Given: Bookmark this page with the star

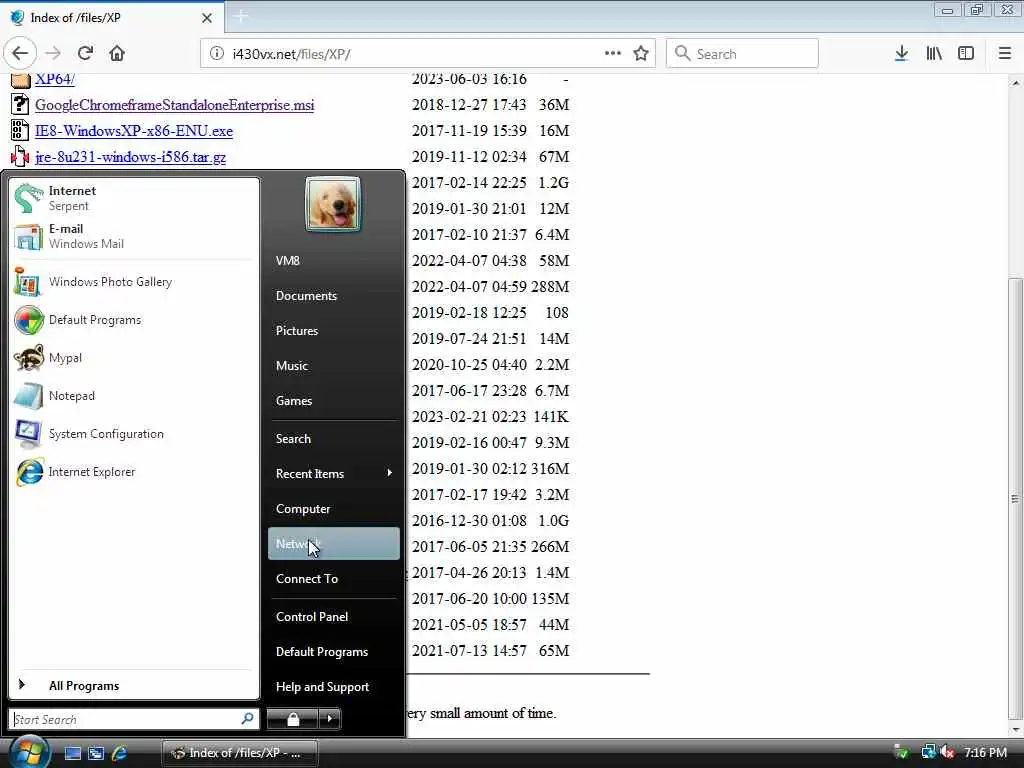Looking at the screenshot, I should (641, 53).
